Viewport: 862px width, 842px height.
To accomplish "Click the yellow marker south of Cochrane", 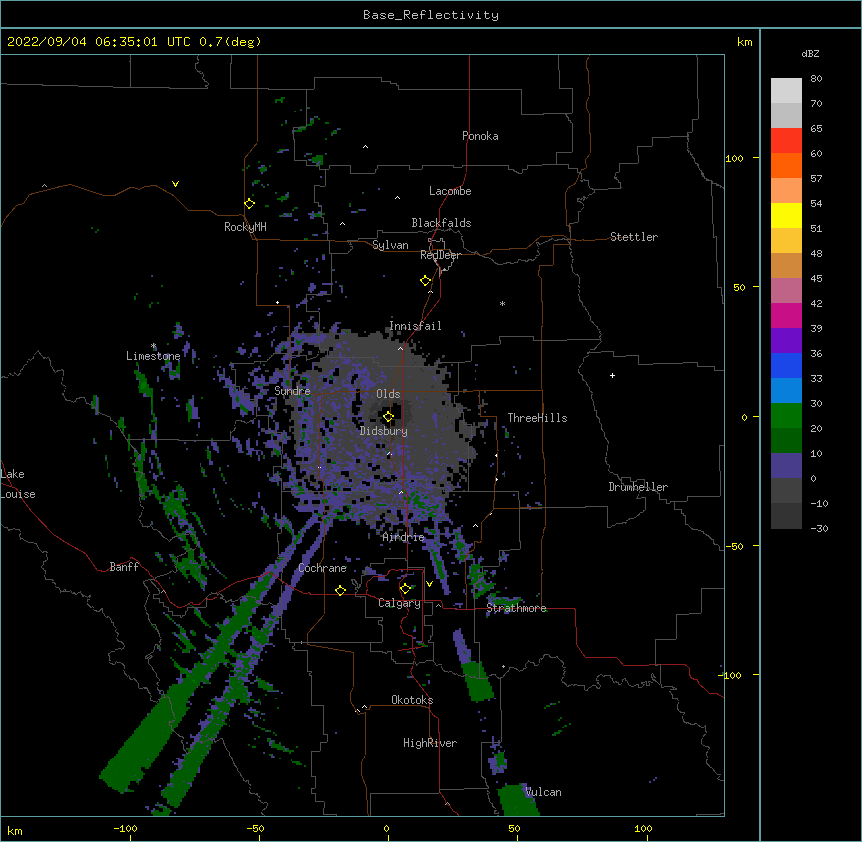I will 340,590.
